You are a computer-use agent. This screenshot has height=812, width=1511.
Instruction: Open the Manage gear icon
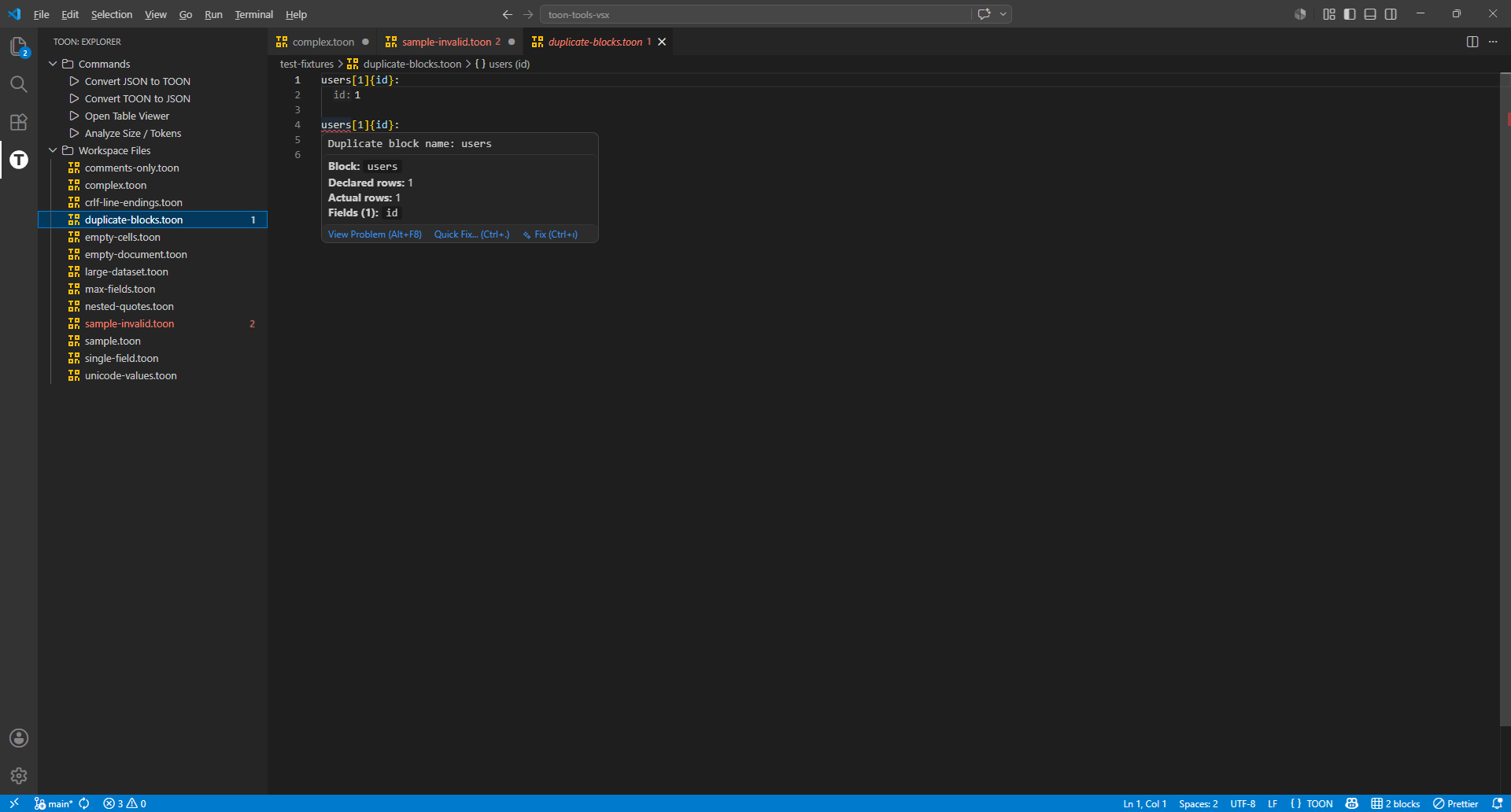19,776
